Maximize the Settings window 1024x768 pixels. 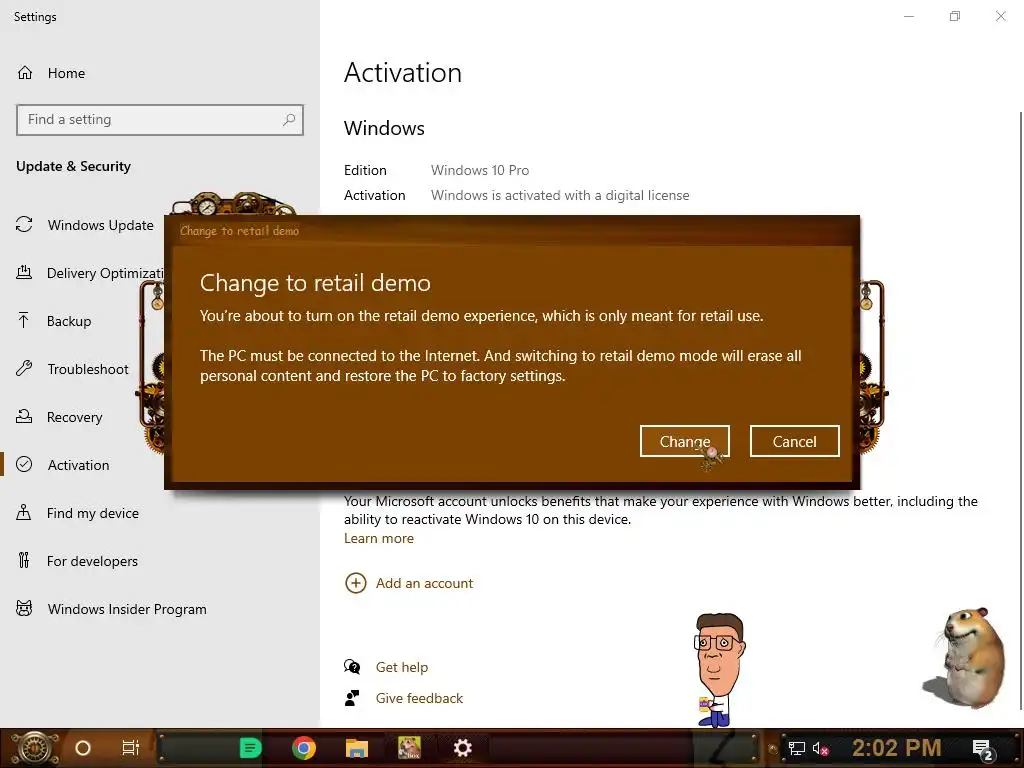click(955, 16)
